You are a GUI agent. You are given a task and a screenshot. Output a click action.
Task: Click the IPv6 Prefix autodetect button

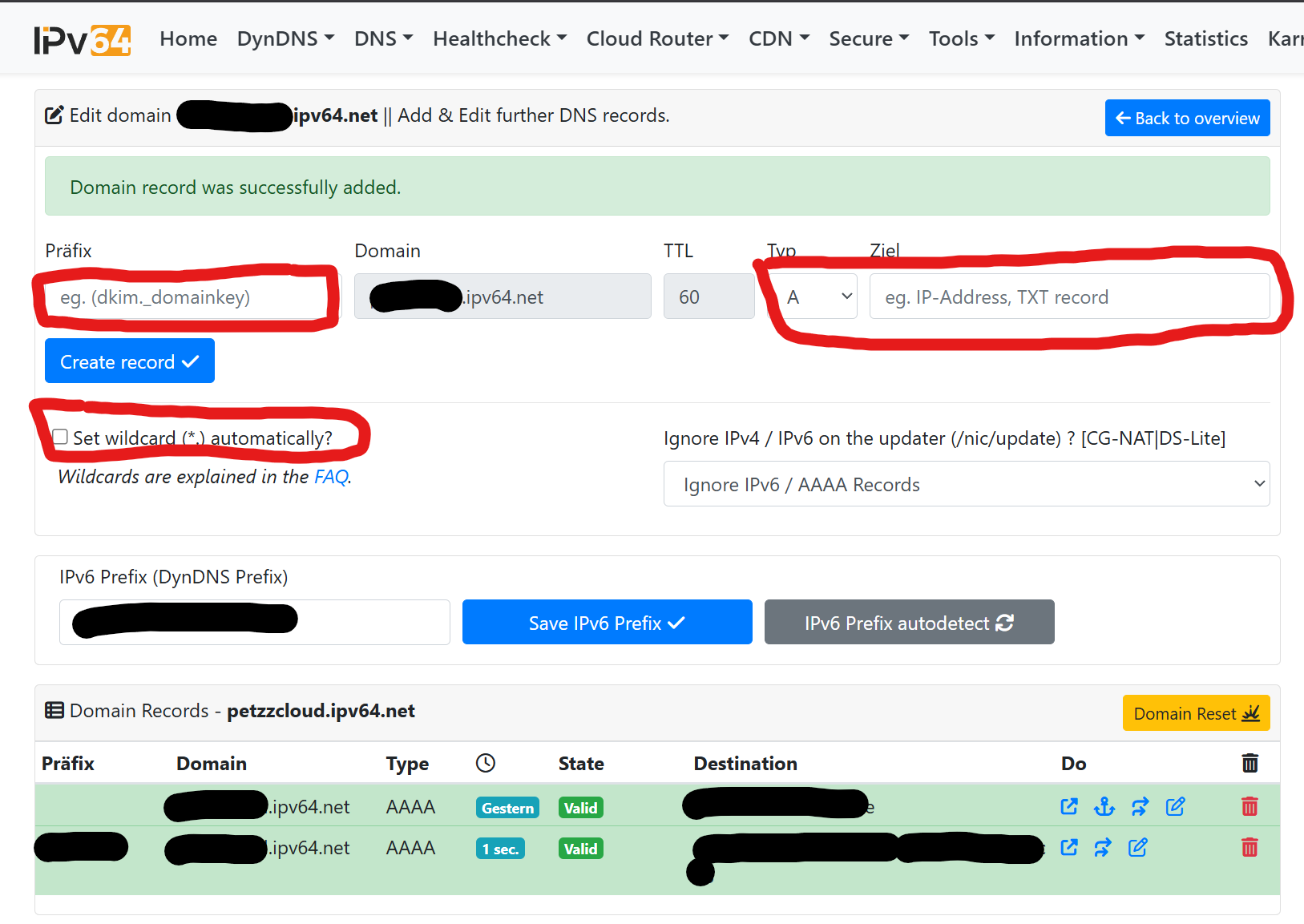[909, 623]
